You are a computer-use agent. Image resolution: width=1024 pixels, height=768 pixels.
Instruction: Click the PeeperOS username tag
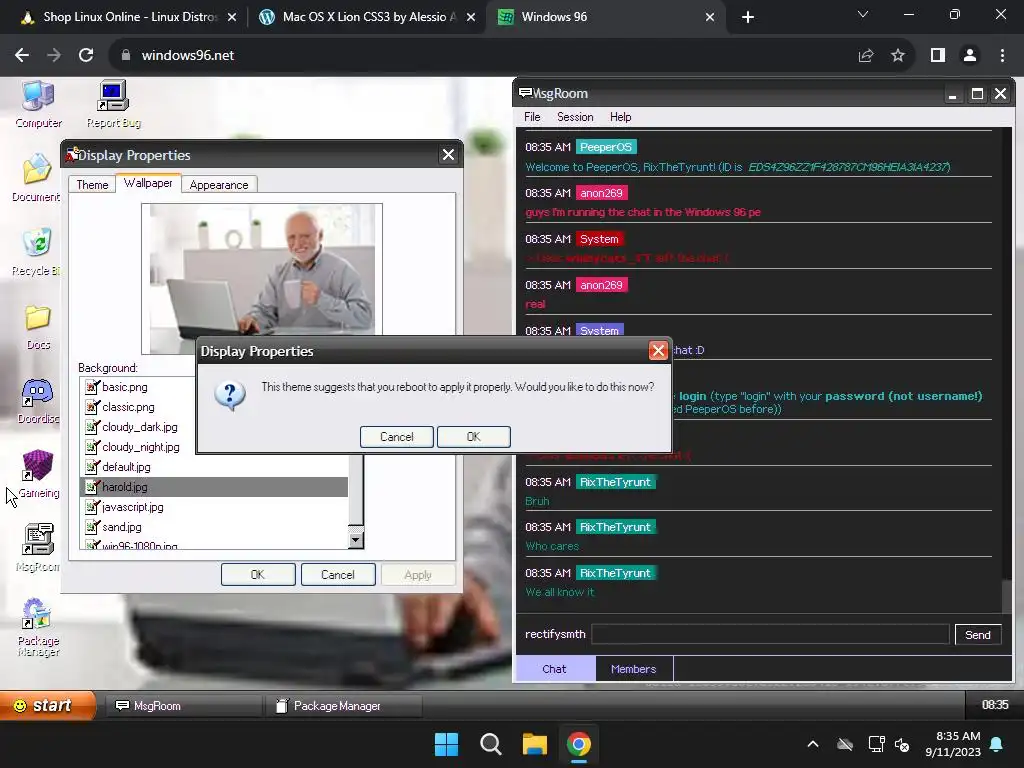pyautogui.click(x=606, y=147)
